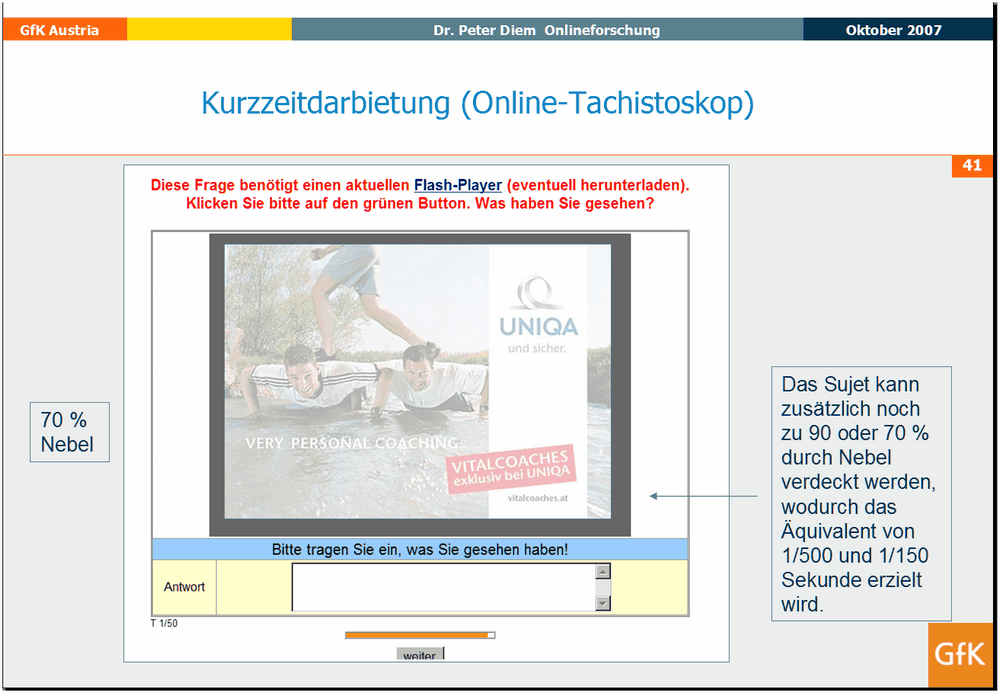
Task: Click the answer box scroll-up arrow
Action: tap(603, 571)
